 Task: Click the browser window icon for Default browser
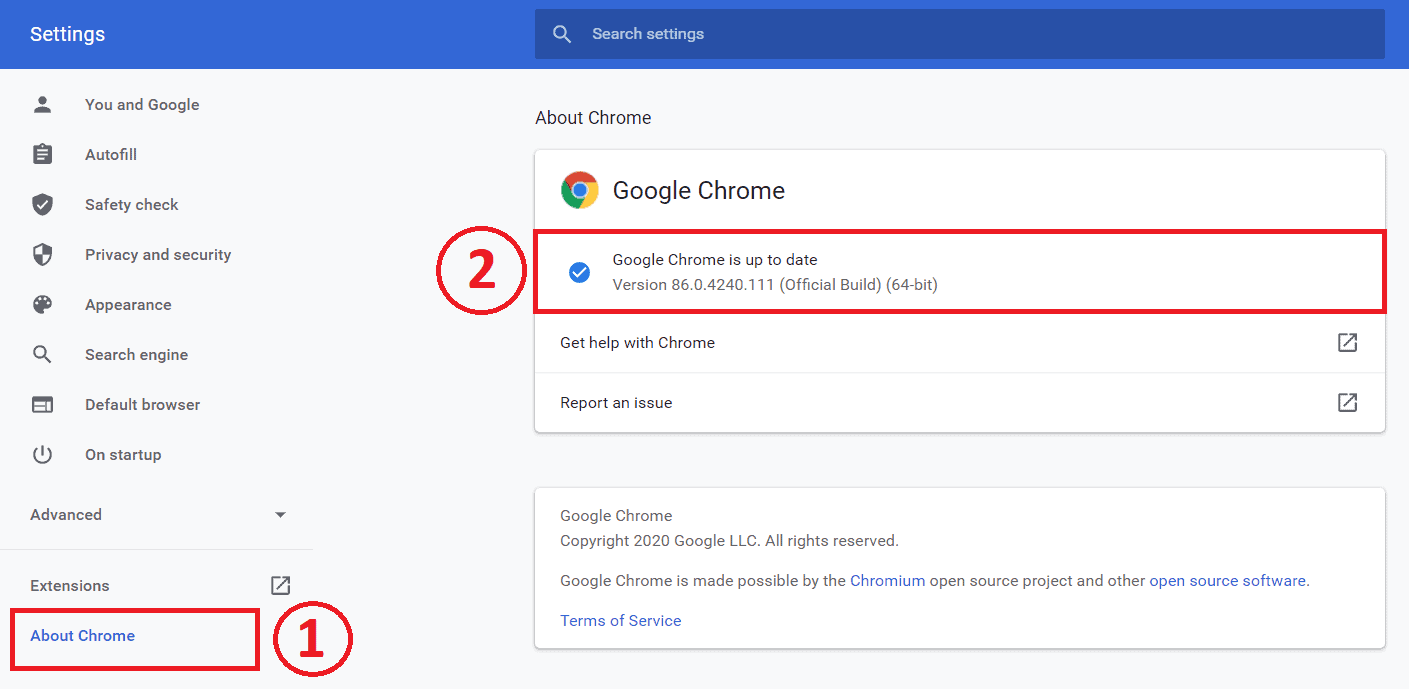click(42, 404)
